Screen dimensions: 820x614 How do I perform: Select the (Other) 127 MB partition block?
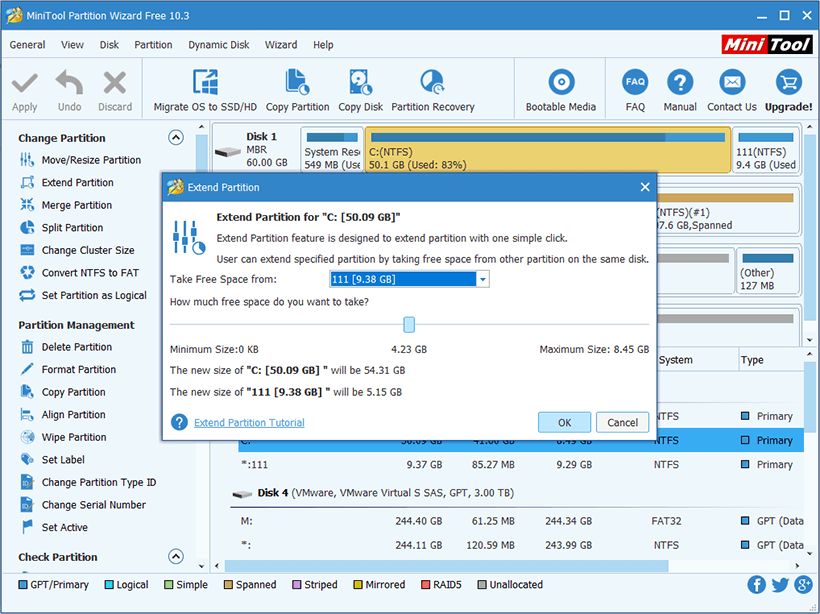(768, 271)
